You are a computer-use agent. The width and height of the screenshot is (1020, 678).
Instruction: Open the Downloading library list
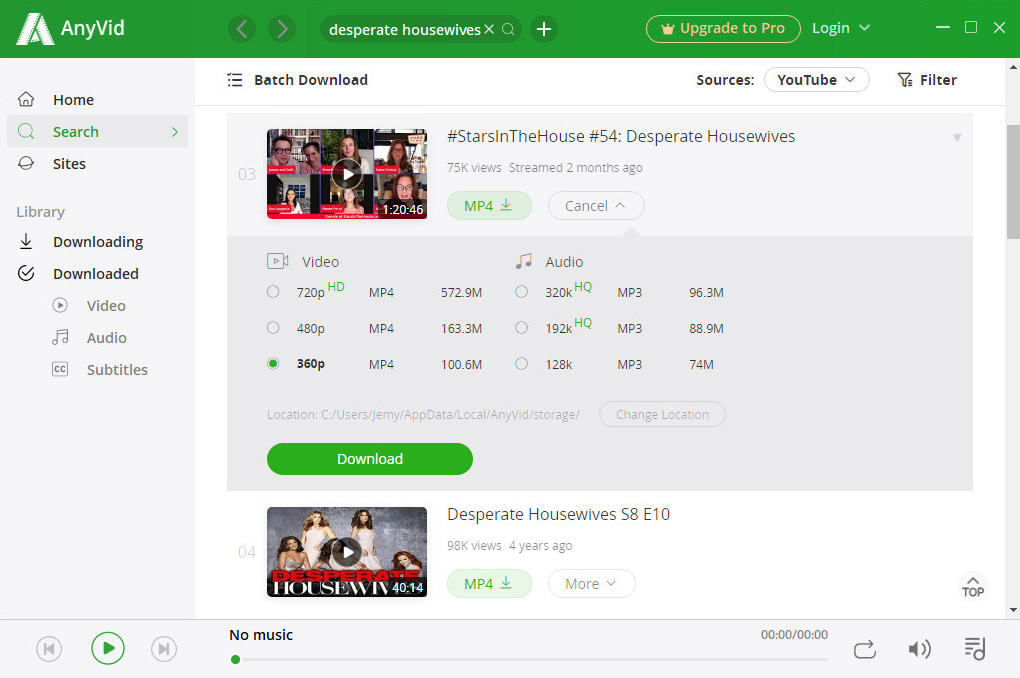(x=98, y=241)
